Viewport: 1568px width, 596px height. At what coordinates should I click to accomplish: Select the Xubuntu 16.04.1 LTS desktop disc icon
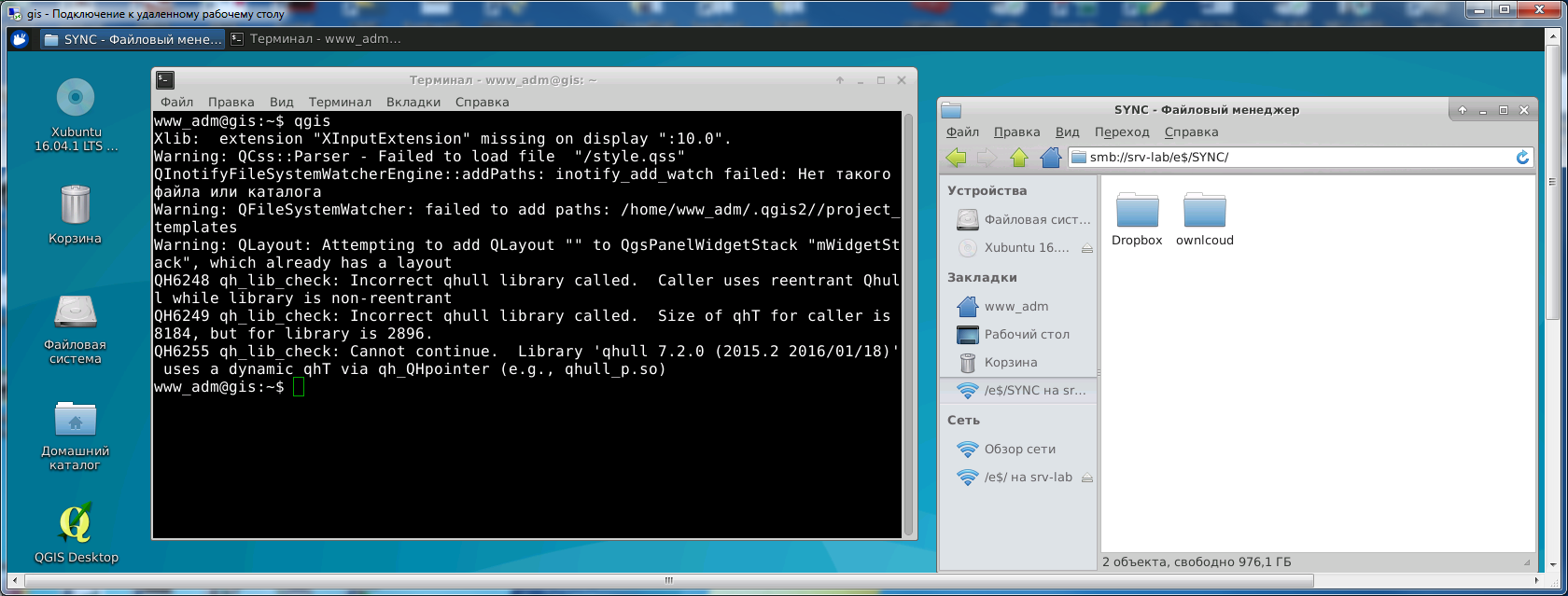(x=76, y=116)
